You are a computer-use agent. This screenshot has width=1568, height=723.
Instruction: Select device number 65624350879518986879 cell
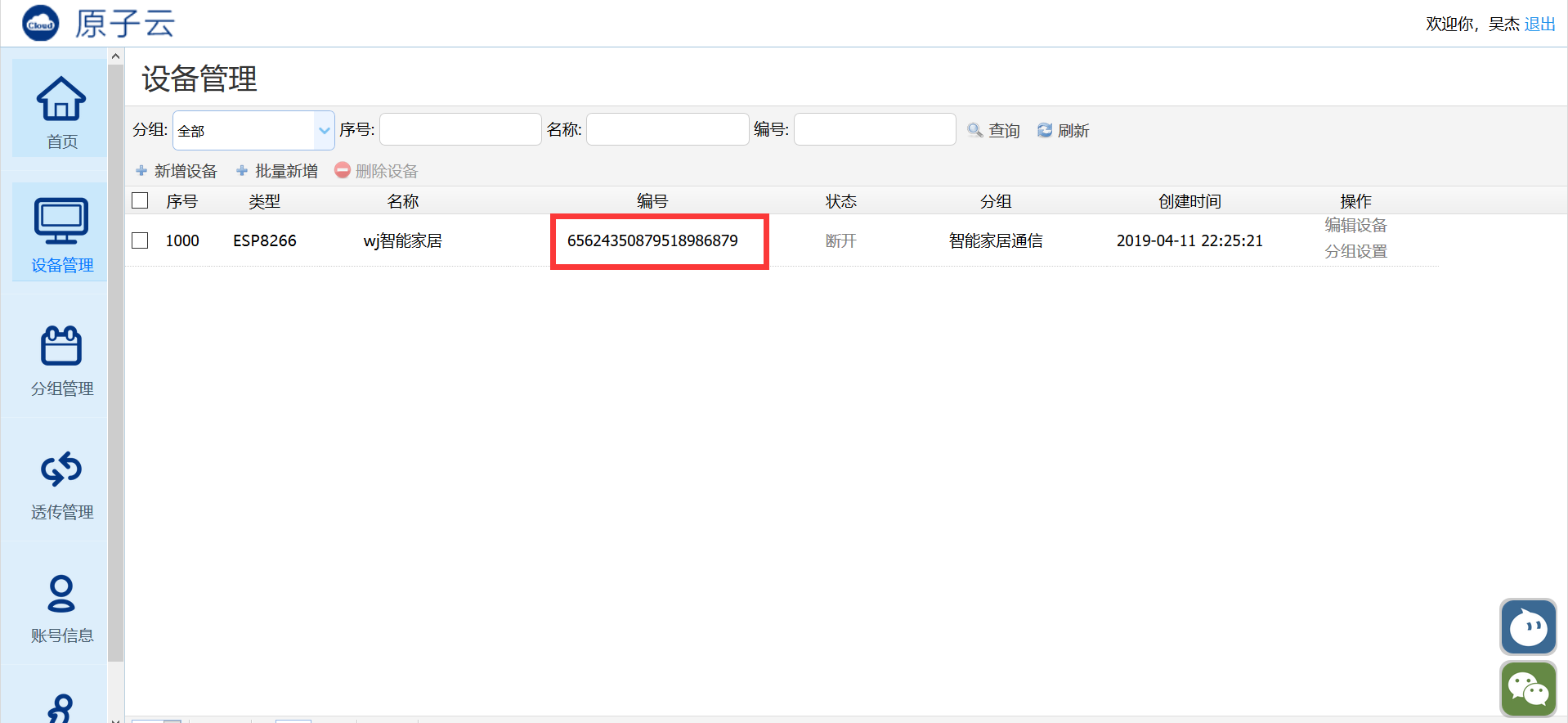coord(652,240)
